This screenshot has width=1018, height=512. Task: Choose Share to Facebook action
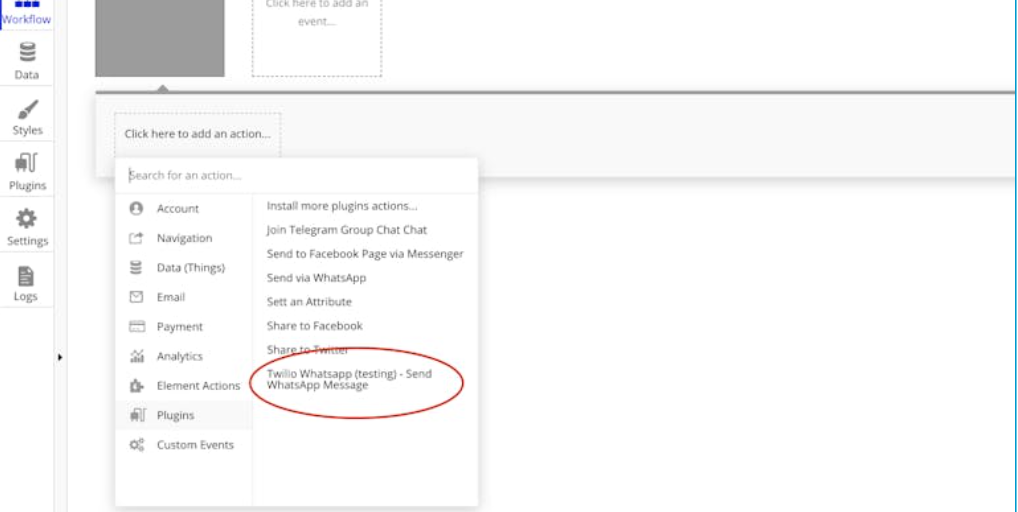point(314,326)
